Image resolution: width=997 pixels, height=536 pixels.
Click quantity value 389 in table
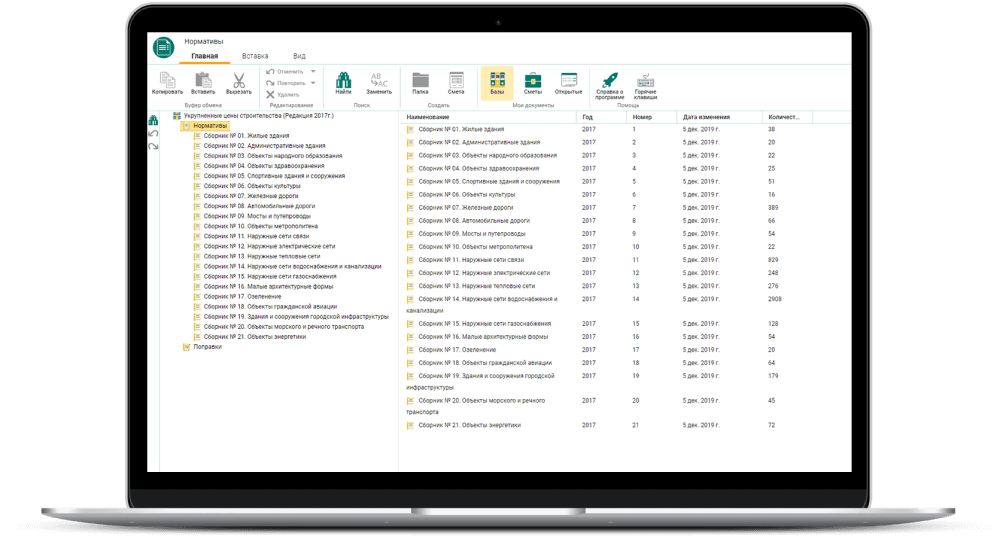tap(773, 208)
